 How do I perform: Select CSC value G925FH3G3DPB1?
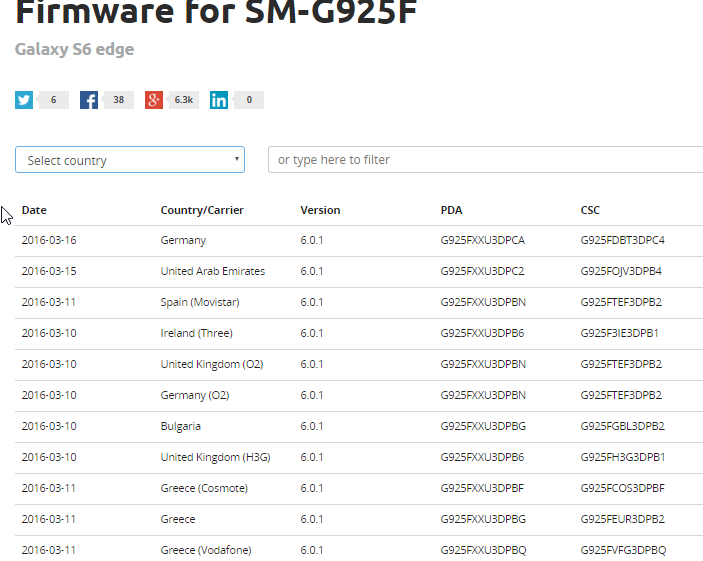623,457
